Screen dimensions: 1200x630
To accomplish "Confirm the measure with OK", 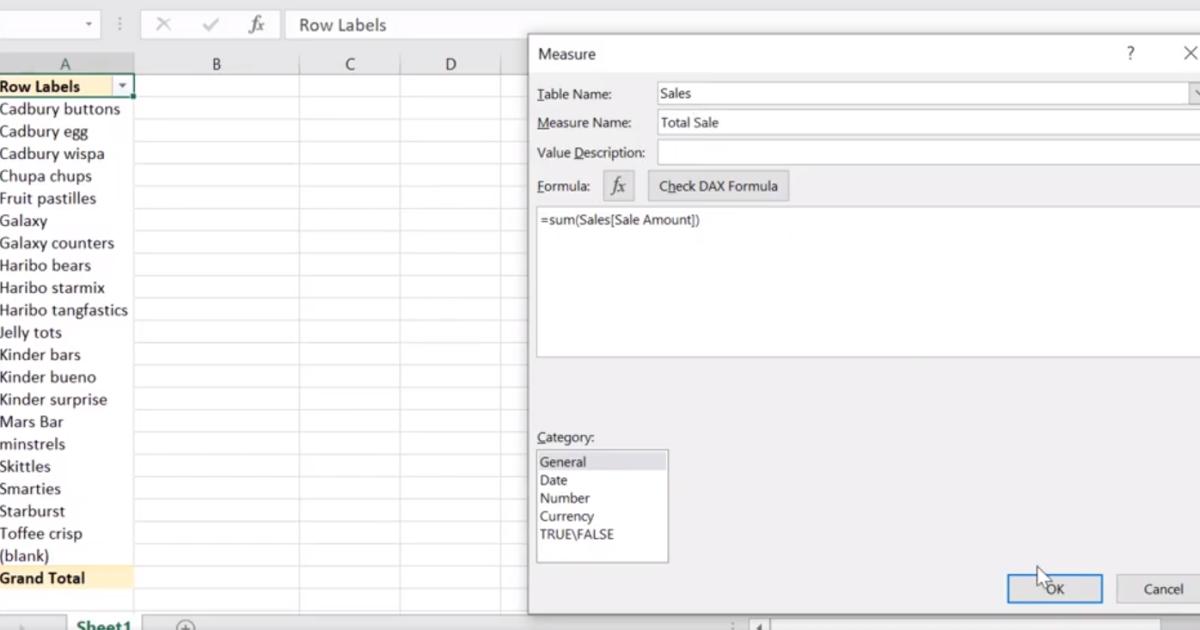I will [x=1054, y=588].
